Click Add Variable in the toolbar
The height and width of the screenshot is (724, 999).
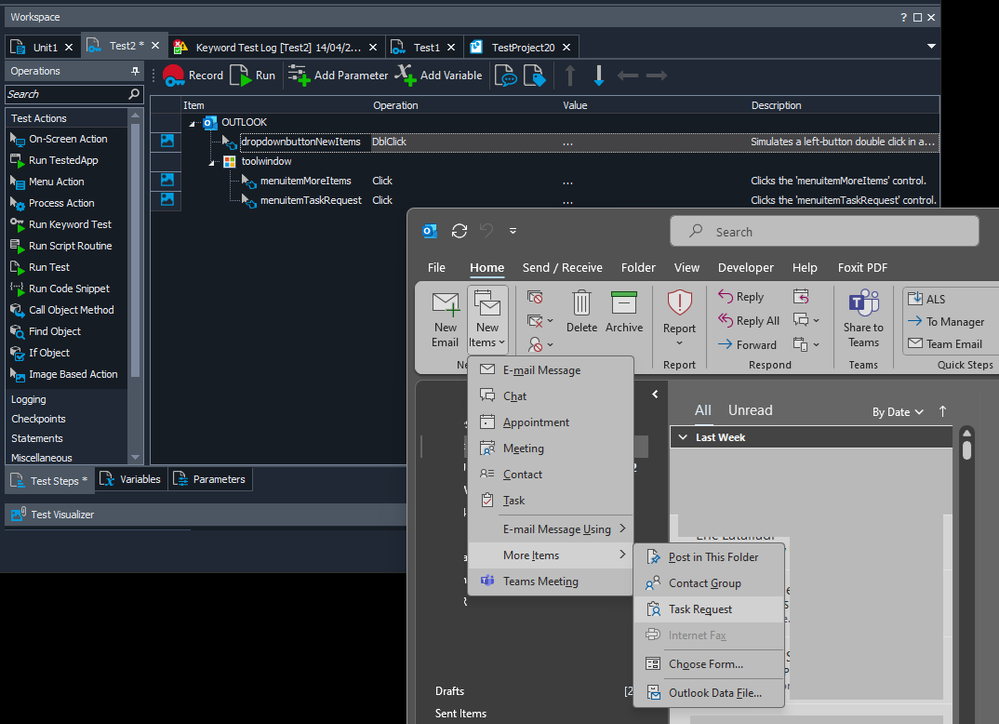(438, 75)
